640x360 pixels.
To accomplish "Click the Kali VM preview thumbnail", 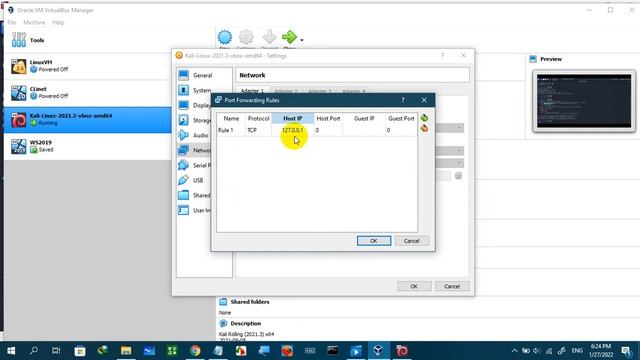I will (584, 101).
